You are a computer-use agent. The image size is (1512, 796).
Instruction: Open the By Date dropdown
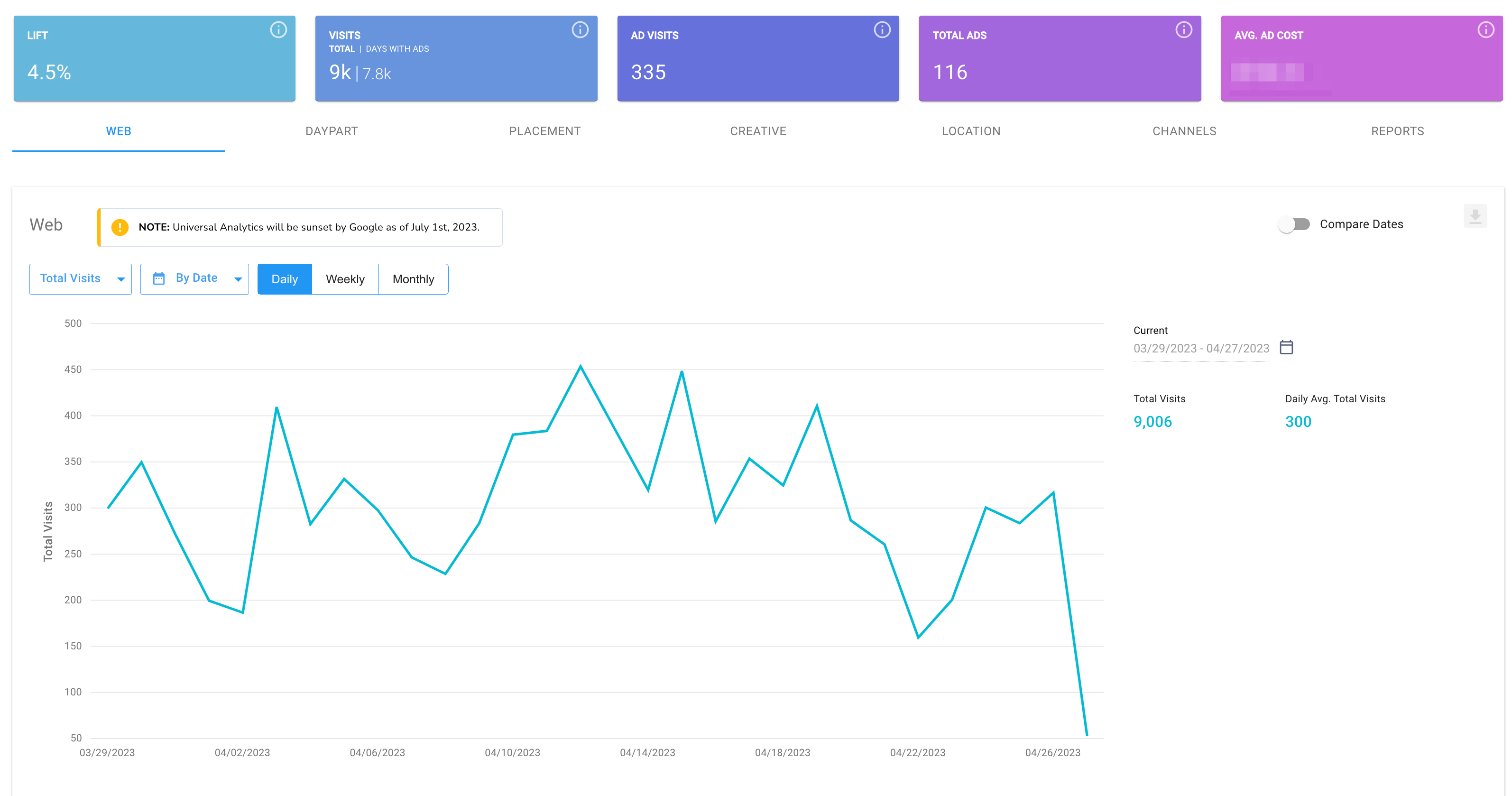(x=195, y=279)
